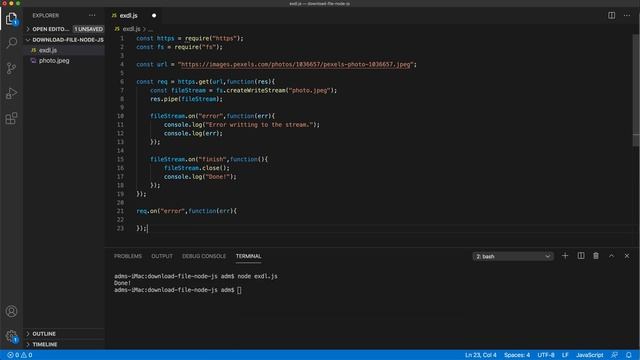Split the editor to the right

(611, 16)
